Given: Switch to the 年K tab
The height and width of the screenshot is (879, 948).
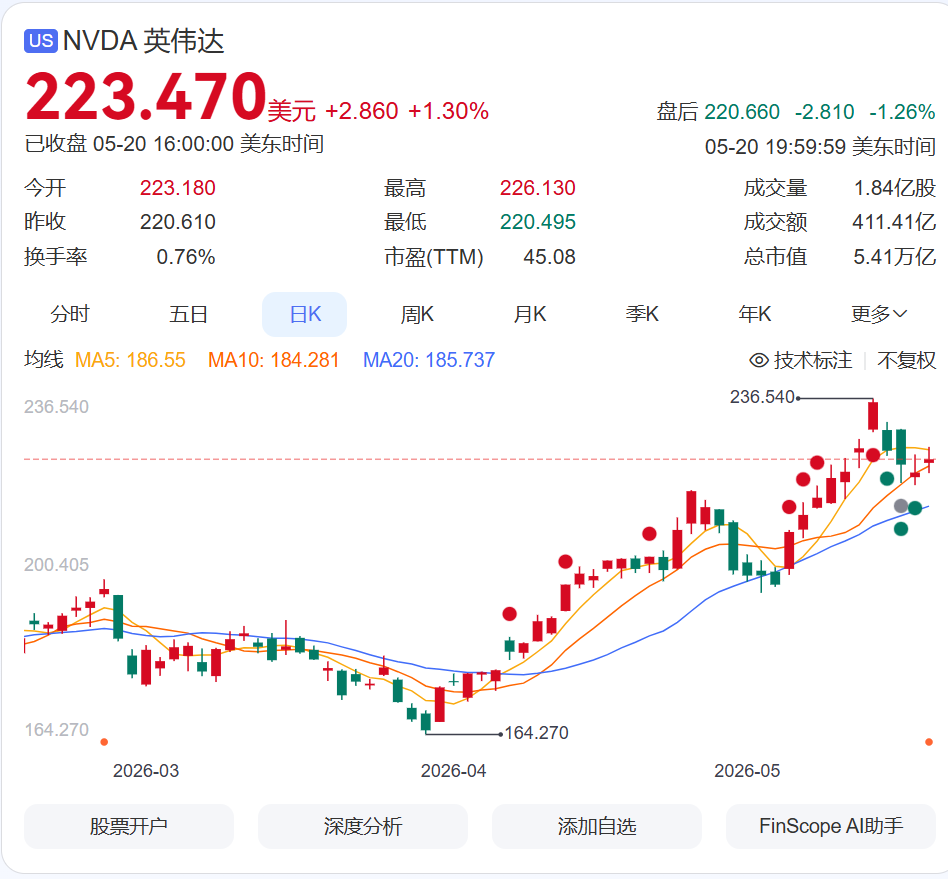Looking at the screenshot, I should point(755,314).
